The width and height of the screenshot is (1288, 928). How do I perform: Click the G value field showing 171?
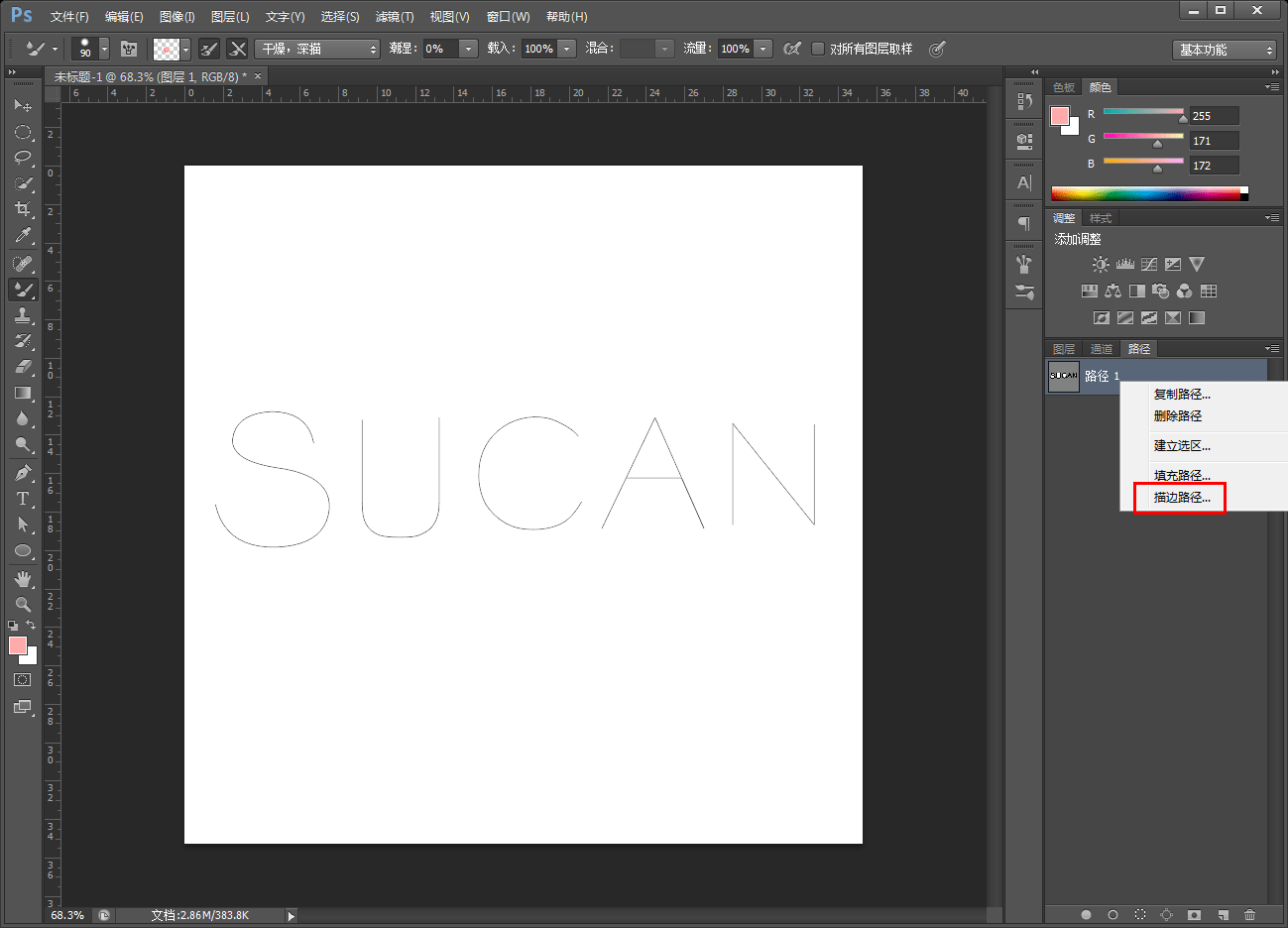point(1215,141)
